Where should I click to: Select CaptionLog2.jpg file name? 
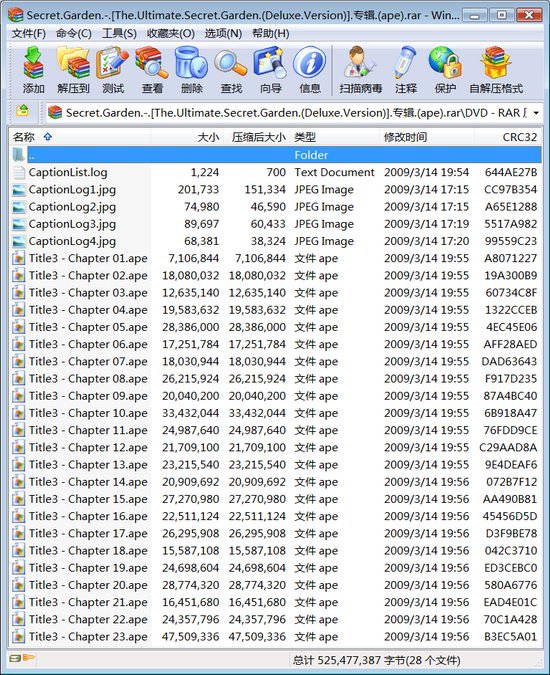pos(72,207)
